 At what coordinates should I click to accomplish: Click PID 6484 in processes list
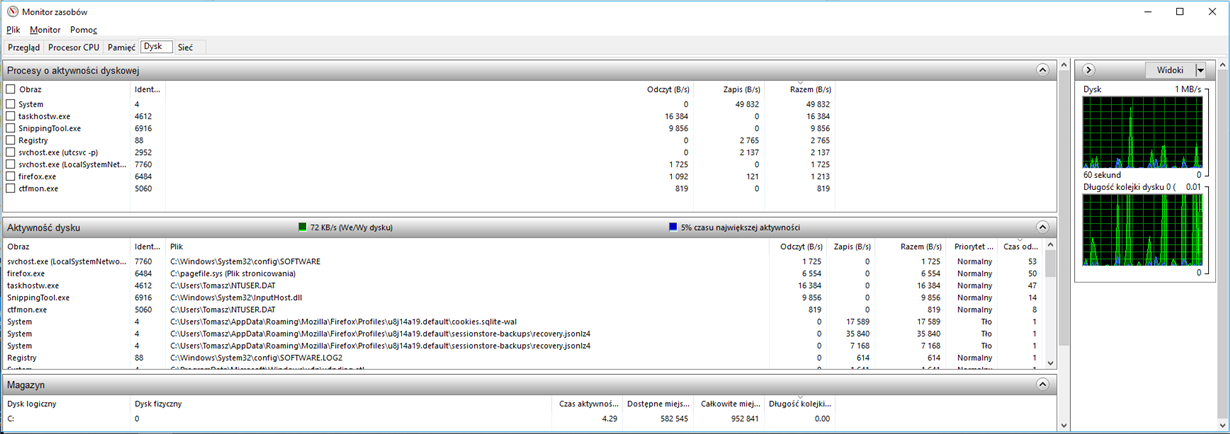143,176
